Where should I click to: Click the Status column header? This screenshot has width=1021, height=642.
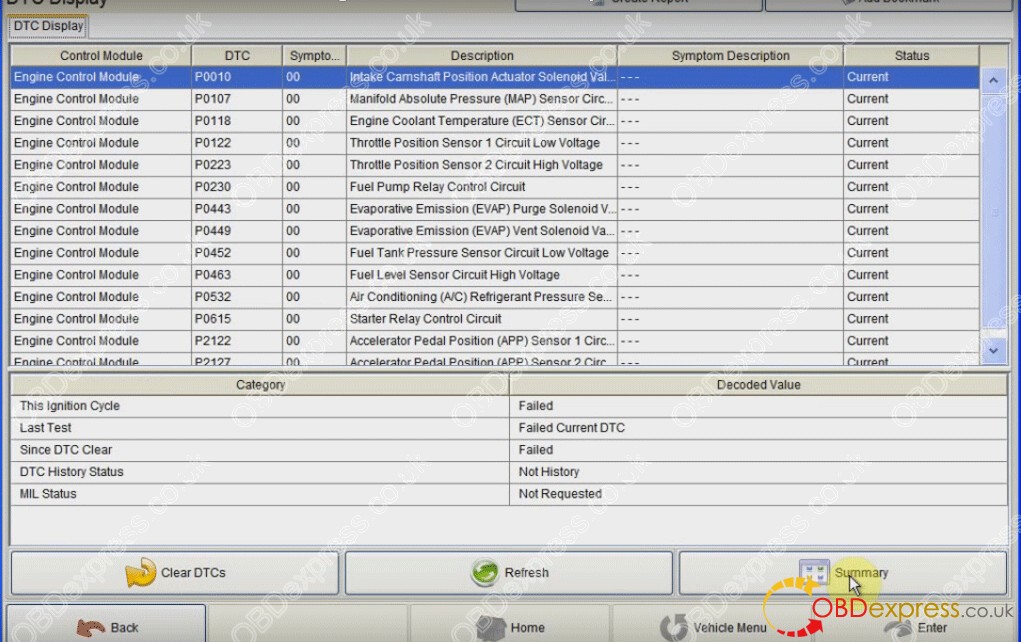[x=911, y=55]
